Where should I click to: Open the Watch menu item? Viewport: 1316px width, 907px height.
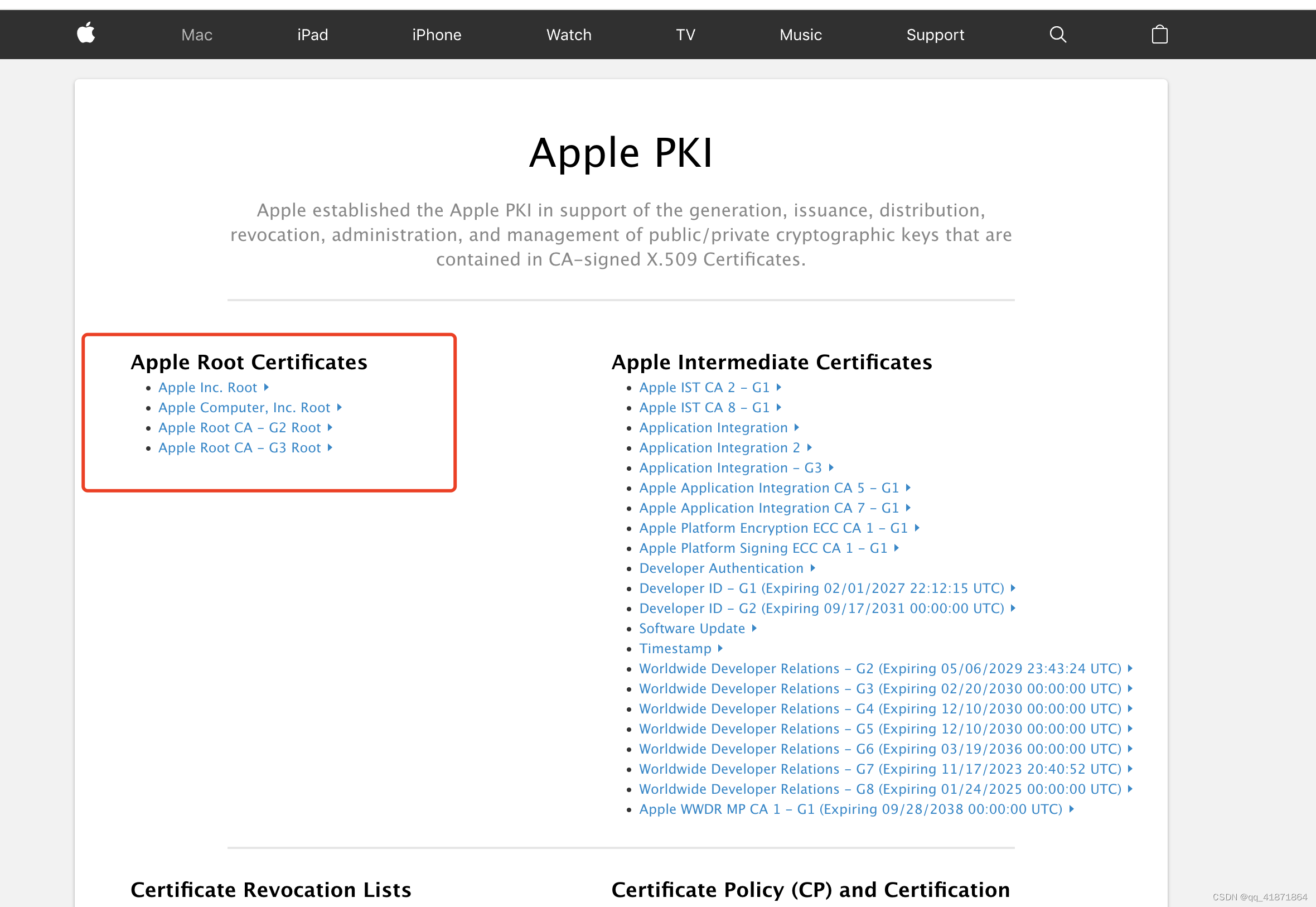[569, 35]
